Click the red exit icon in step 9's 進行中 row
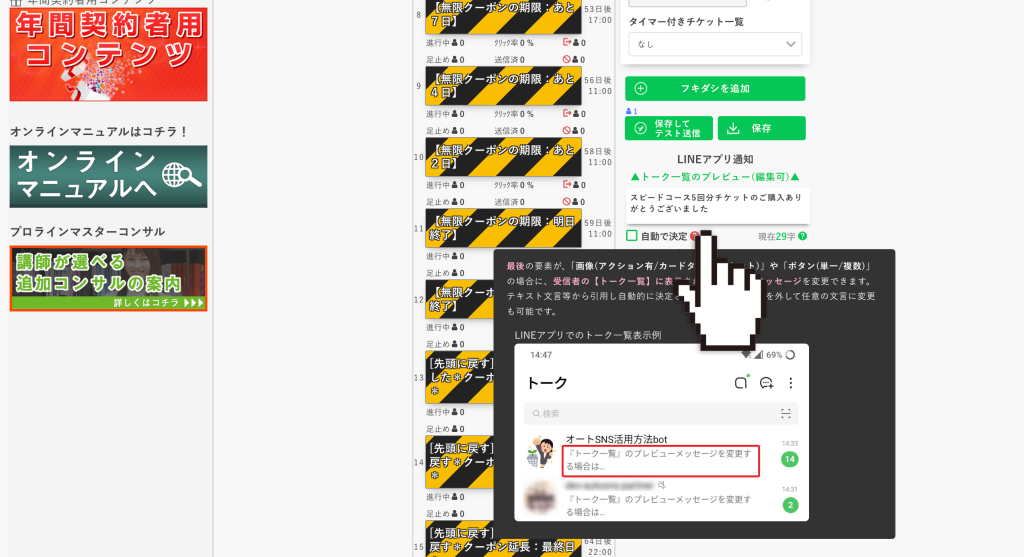The width and height of the screenshot is (1024, 557). [567, 114]
